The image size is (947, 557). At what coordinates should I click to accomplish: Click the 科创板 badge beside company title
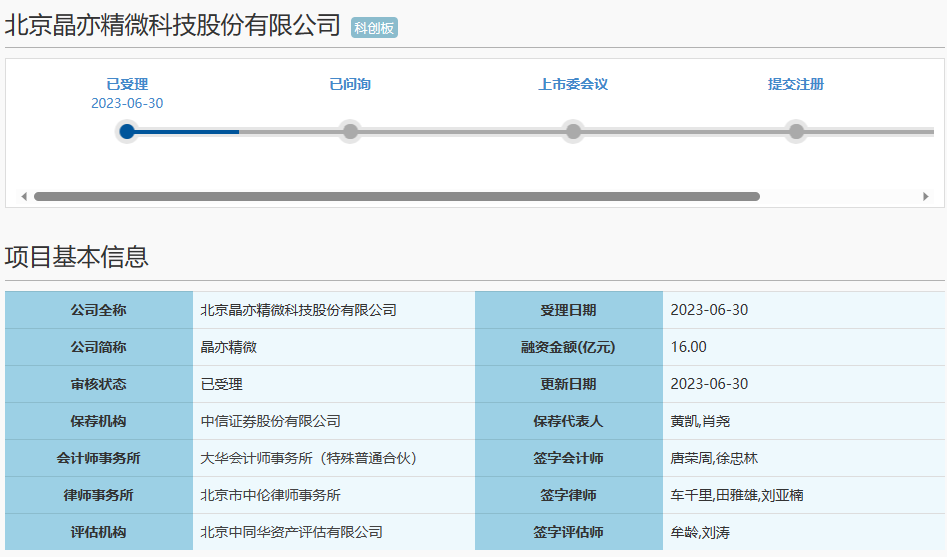tap(374, 28)
